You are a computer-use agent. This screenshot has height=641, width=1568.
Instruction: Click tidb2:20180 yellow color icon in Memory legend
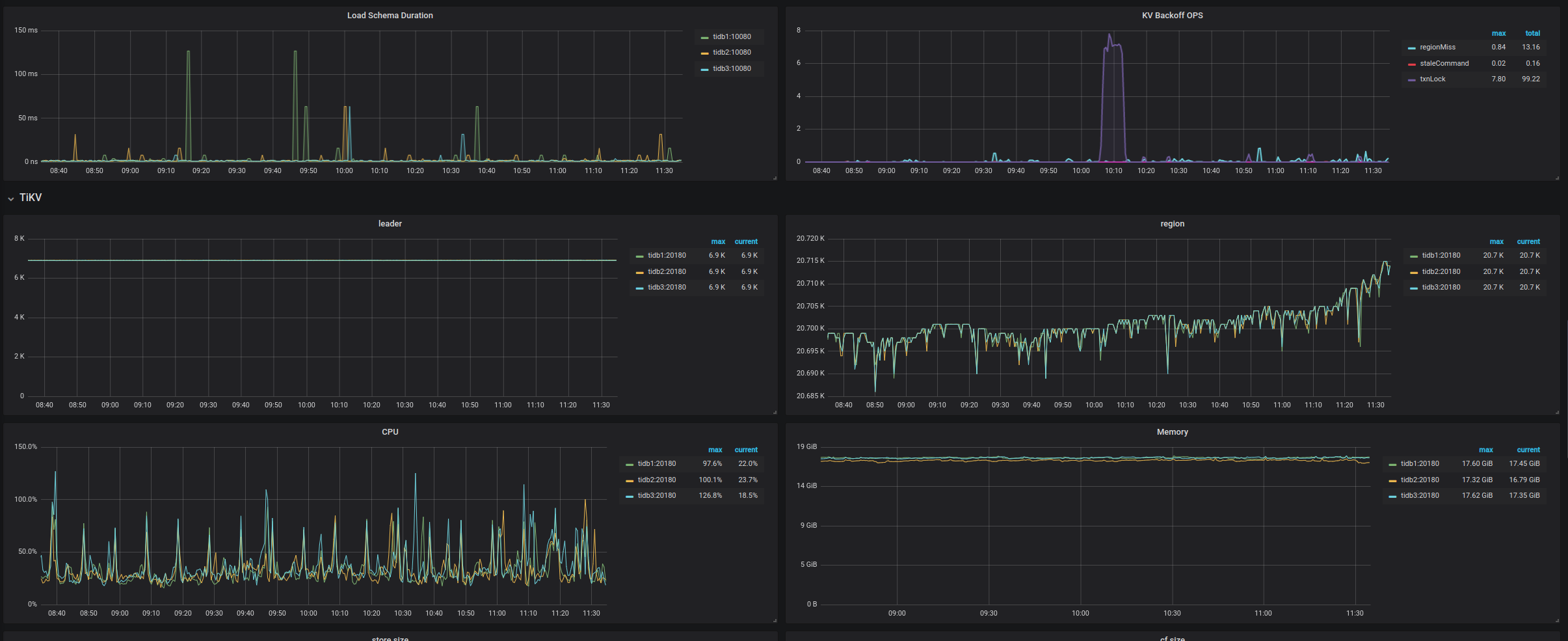(x=1392, y=481)
